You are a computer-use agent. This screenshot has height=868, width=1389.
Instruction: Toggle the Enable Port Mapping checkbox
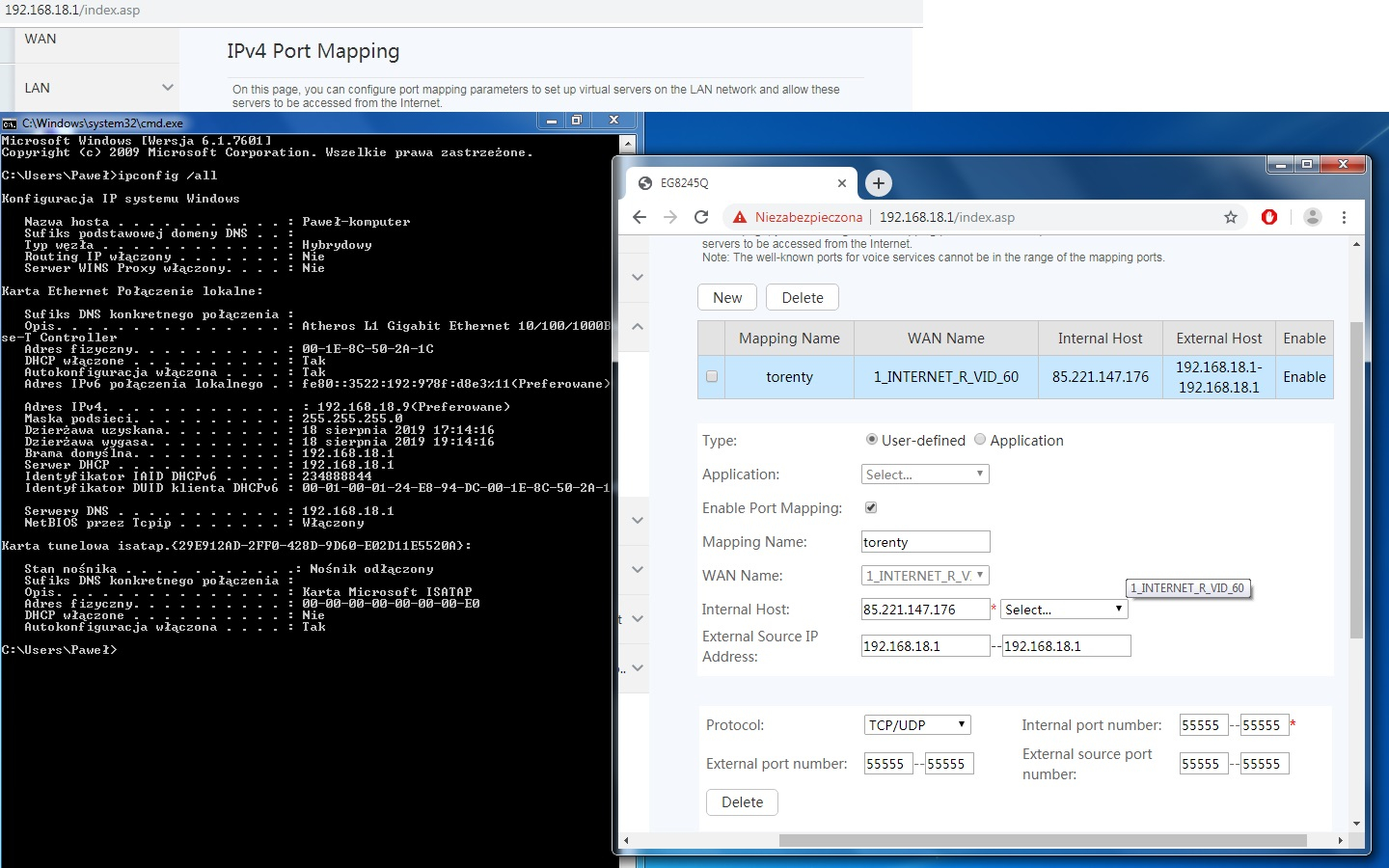(871, 507)
